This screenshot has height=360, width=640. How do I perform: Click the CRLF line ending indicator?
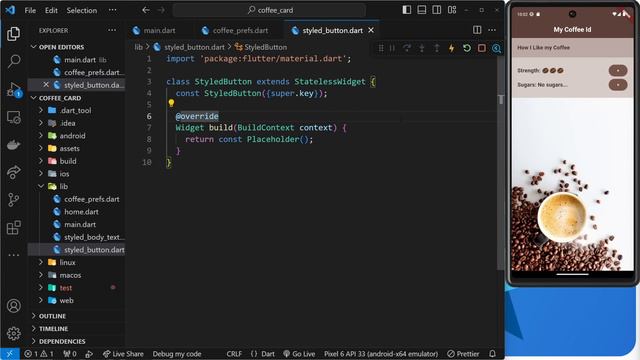(x=234, y=354)
